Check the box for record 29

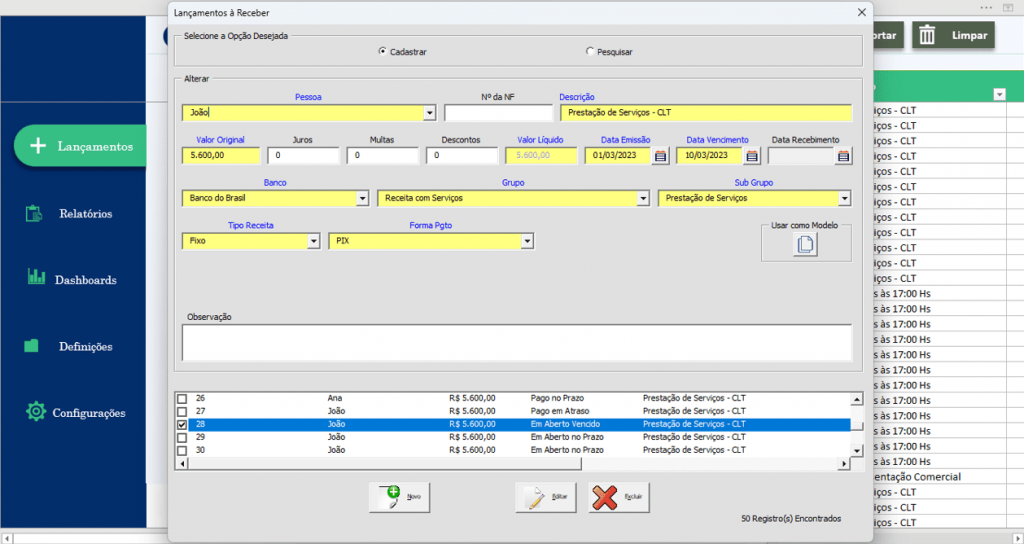[182, 438]
